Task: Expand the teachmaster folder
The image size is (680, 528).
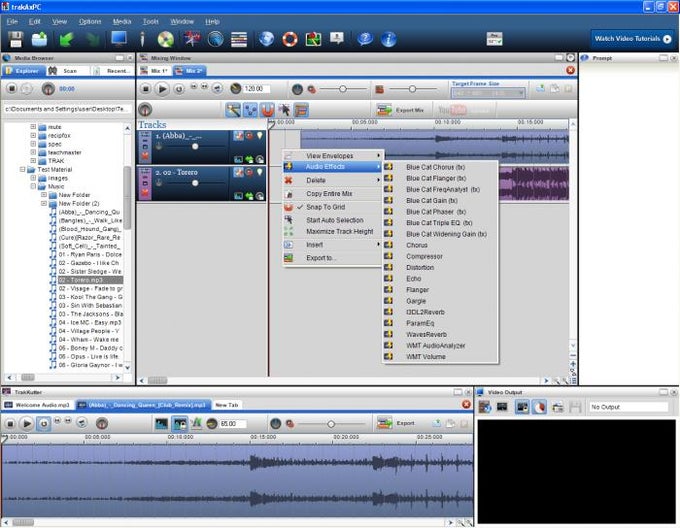Action: pyautogui.click(x=33, y=152)
